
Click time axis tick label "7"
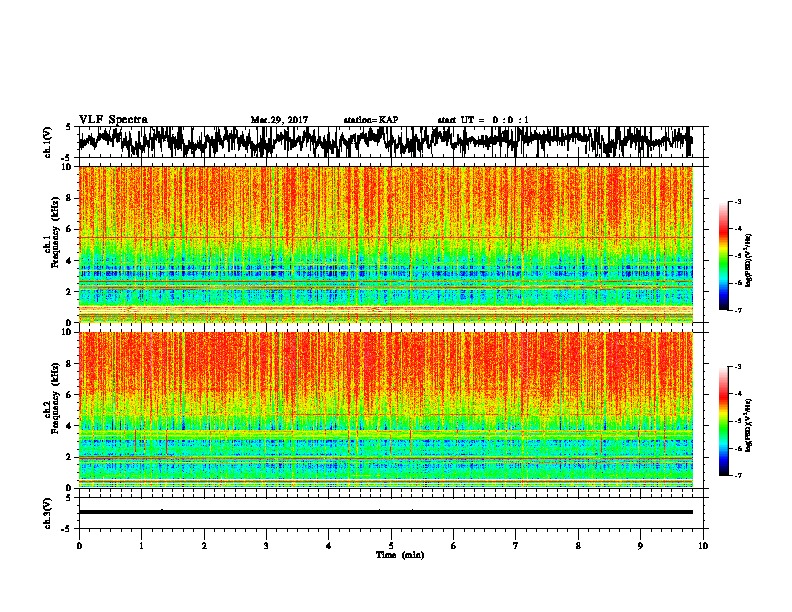click(x=516, y=546)
